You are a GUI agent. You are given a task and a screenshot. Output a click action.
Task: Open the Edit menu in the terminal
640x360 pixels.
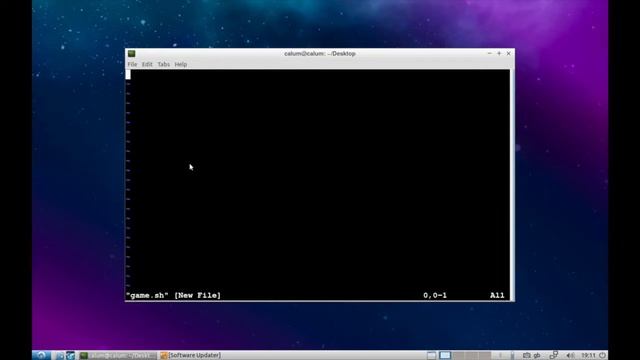[147, 64]
